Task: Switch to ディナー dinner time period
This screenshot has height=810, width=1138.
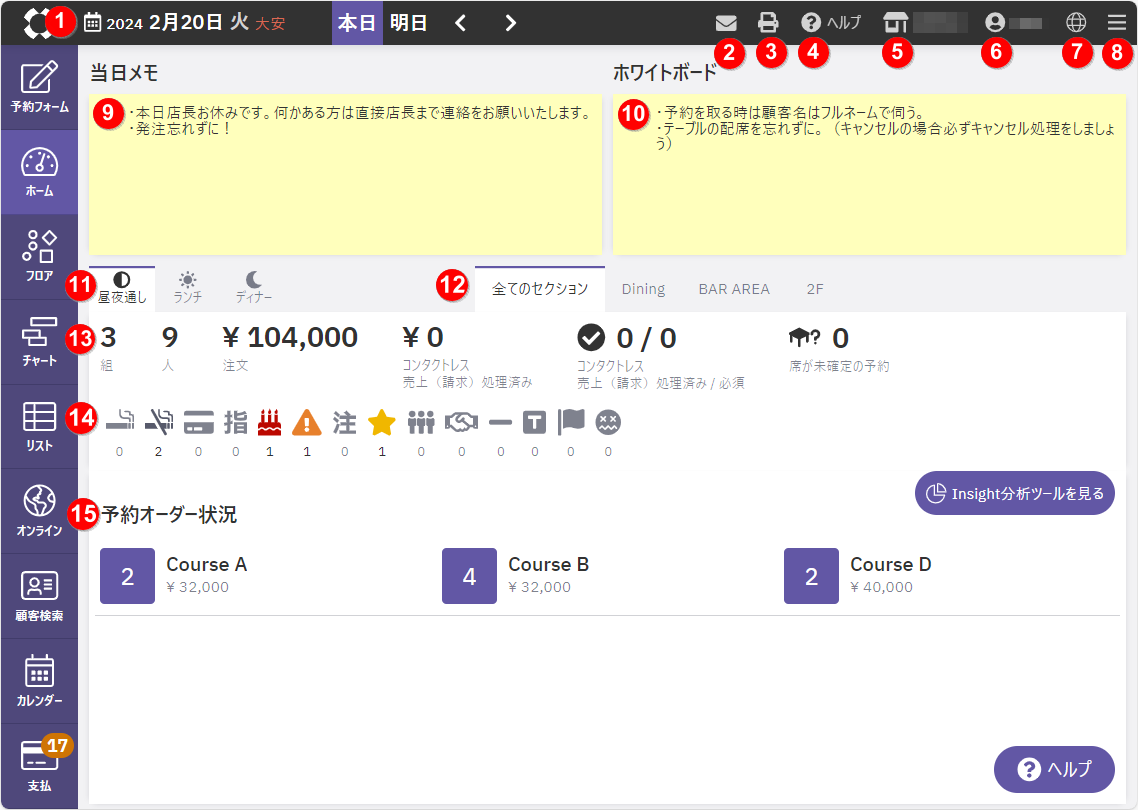Action: click(254, 286)
